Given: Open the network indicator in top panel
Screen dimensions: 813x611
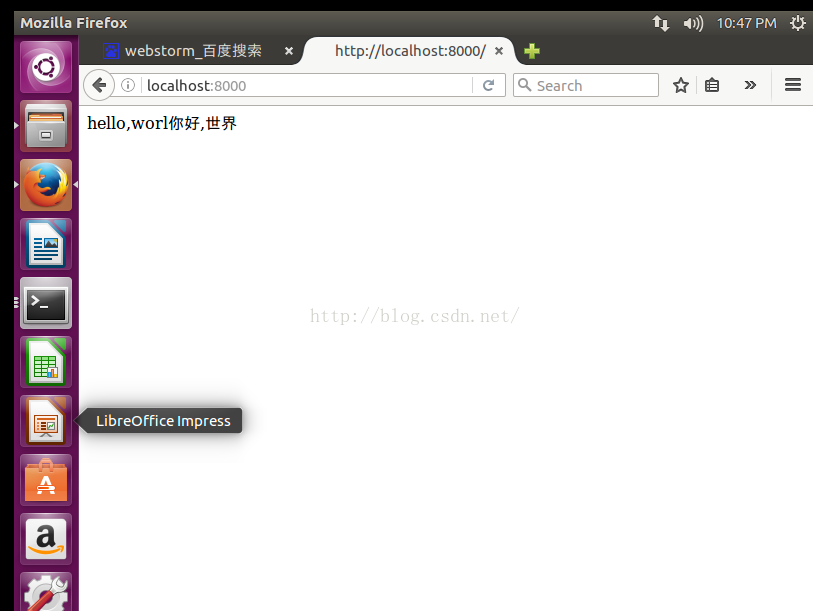Looking at the screenshot, I should [x=660, y=23].
